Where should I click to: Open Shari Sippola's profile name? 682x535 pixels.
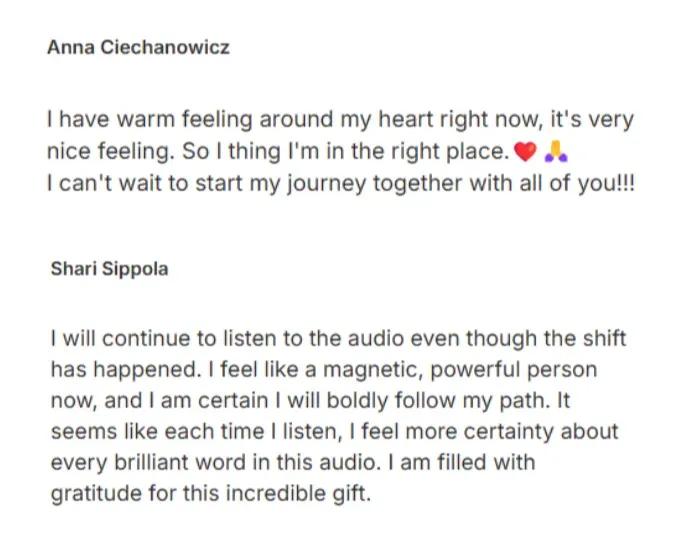coord(109,268)
